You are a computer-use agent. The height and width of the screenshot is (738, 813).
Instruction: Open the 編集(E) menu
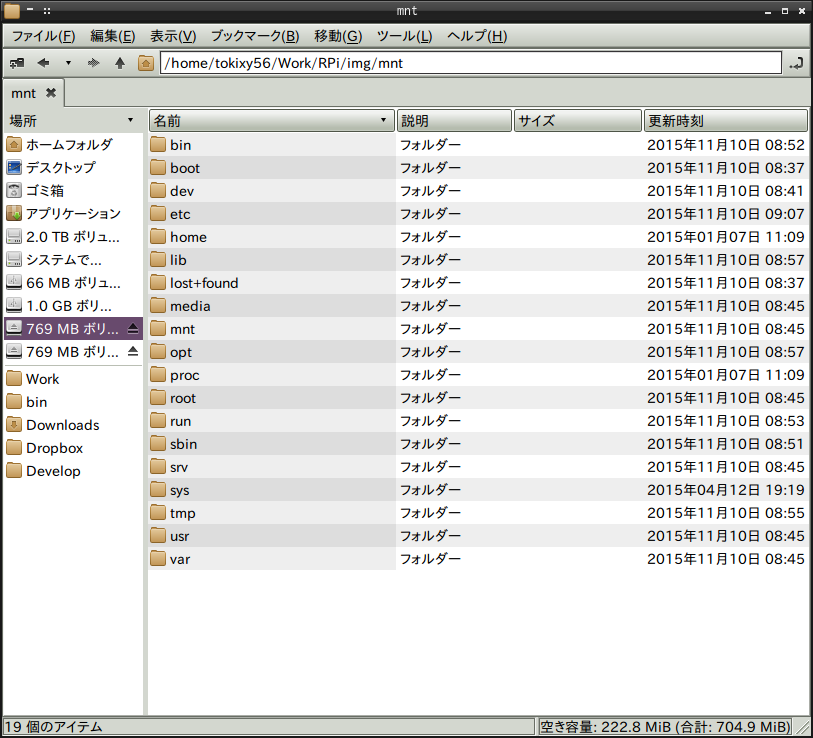pyautogui.click(x=113, y=36)
